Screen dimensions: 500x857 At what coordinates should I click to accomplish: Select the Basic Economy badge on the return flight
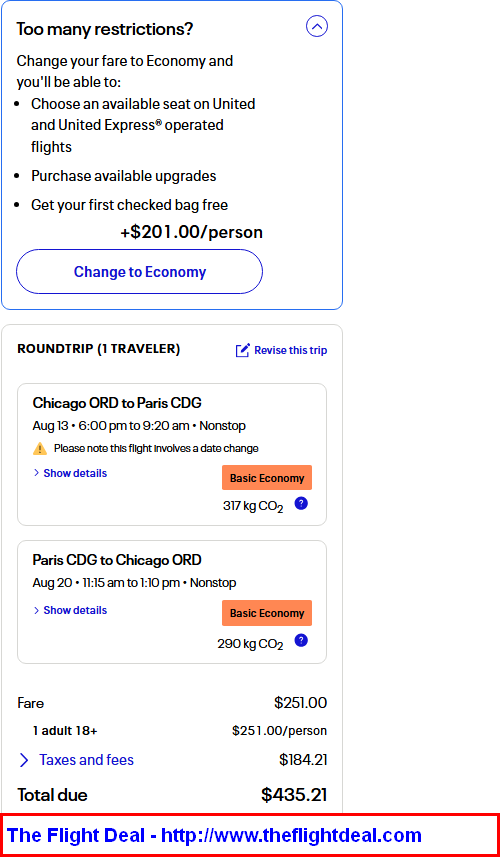coord(267,613)
